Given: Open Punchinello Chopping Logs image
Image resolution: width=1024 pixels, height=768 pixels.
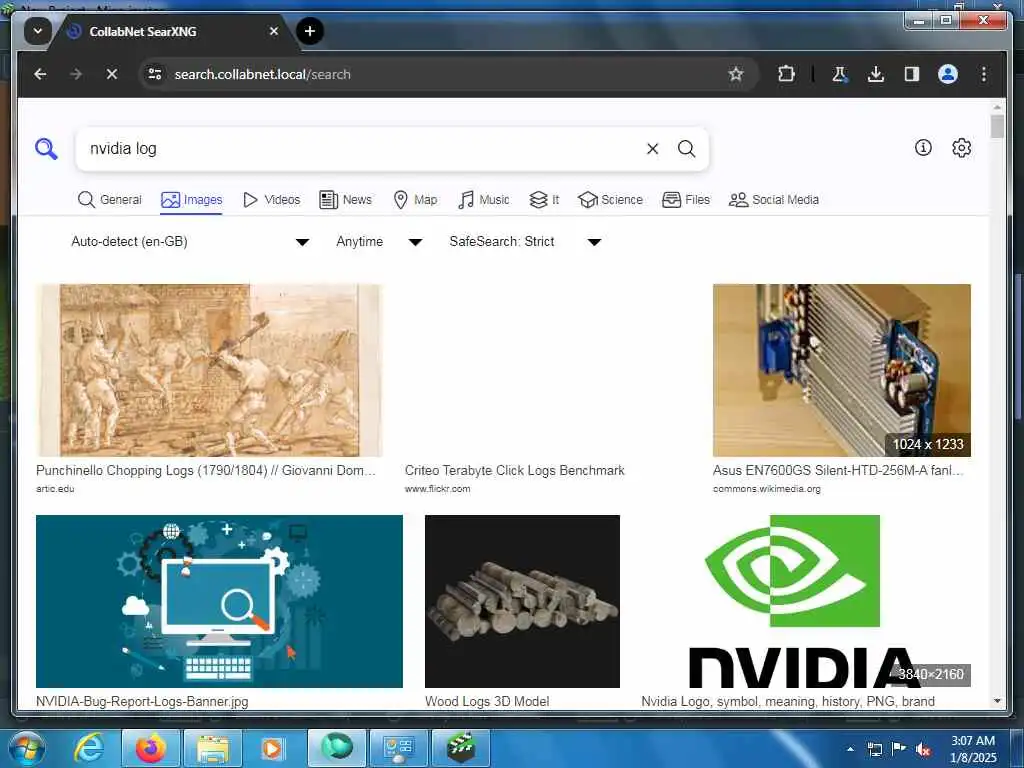Looking at the screenshot, I should (x=209, y=370).
